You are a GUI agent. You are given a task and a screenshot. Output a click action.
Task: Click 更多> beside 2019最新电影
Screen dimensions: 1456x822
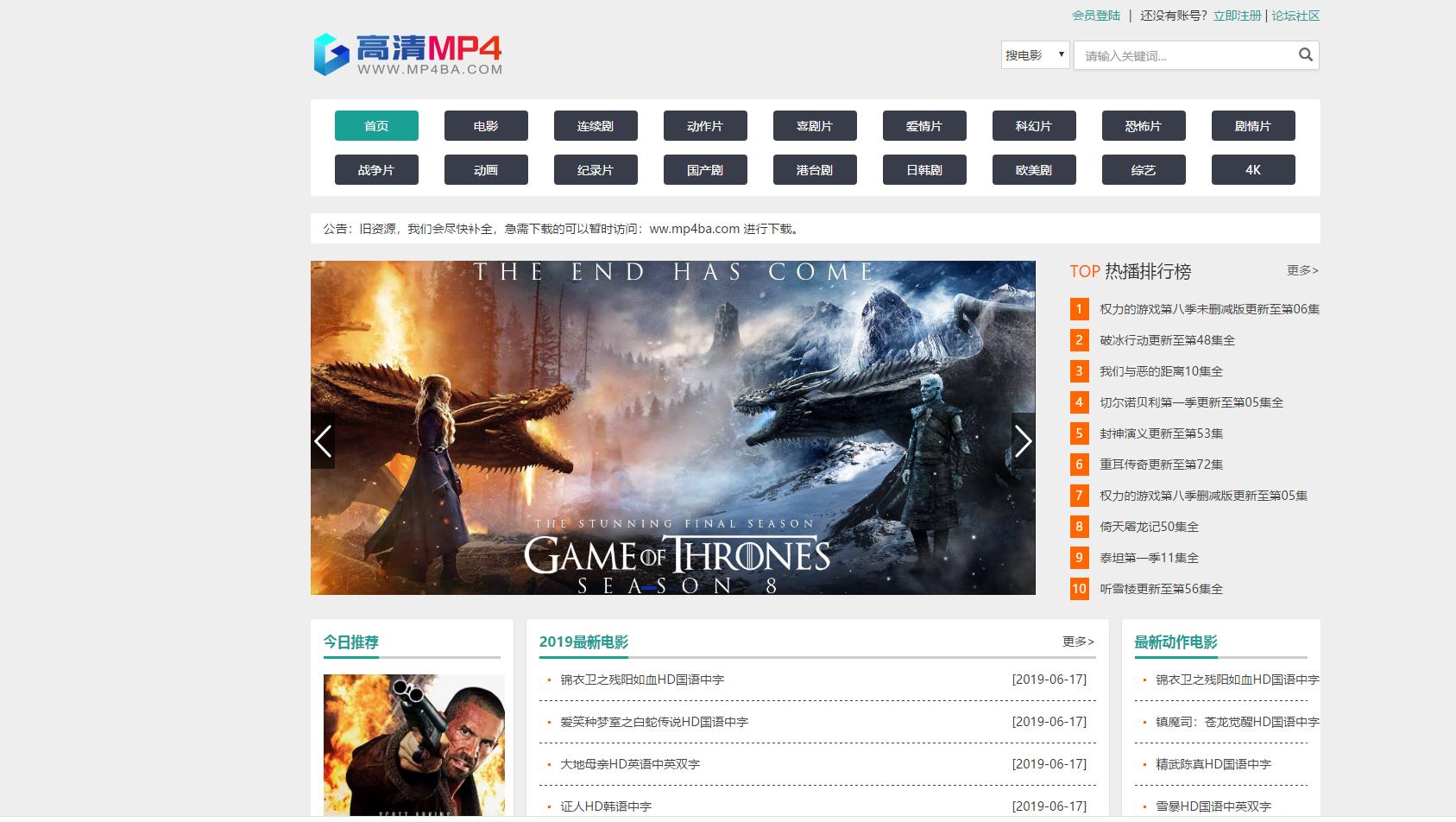1078,642
